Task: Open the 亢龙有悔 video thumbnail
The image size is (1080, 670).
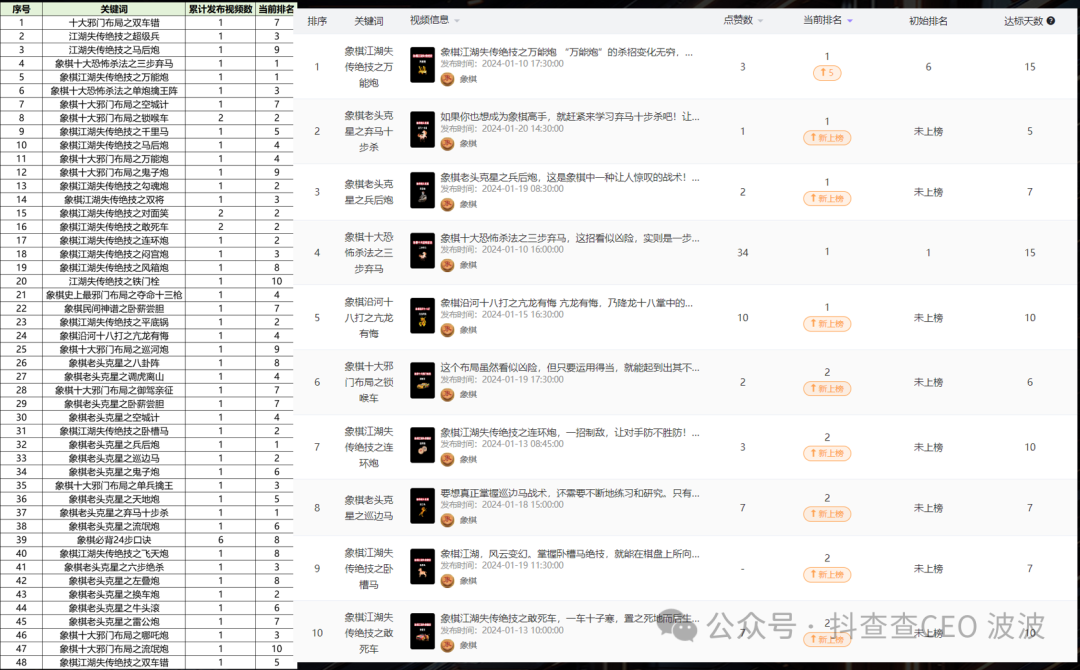Action: coord(422,316)
